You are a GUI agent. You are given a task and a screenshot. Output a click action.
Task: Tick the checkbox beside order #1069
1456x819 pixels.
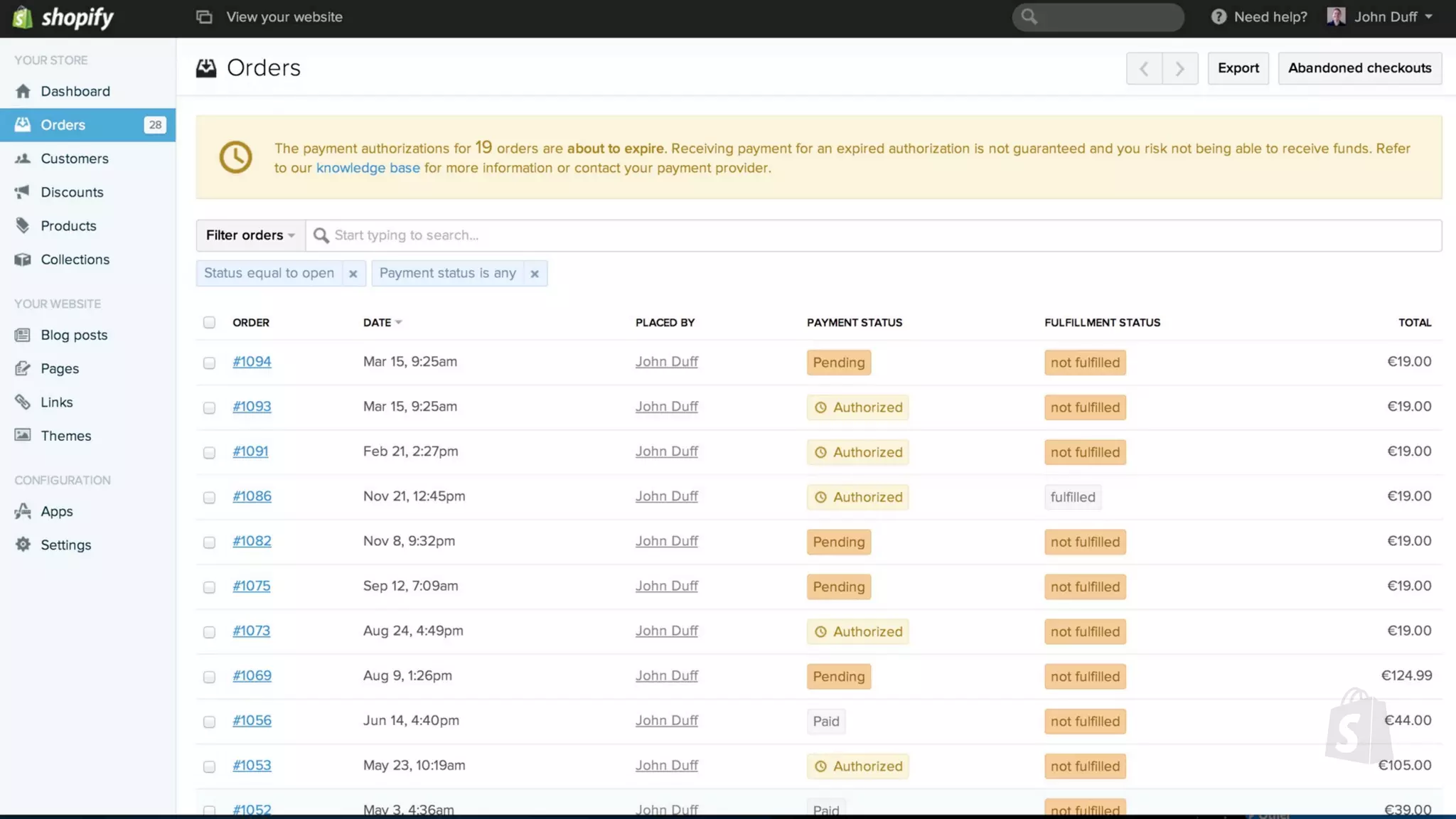coord(209,677)
